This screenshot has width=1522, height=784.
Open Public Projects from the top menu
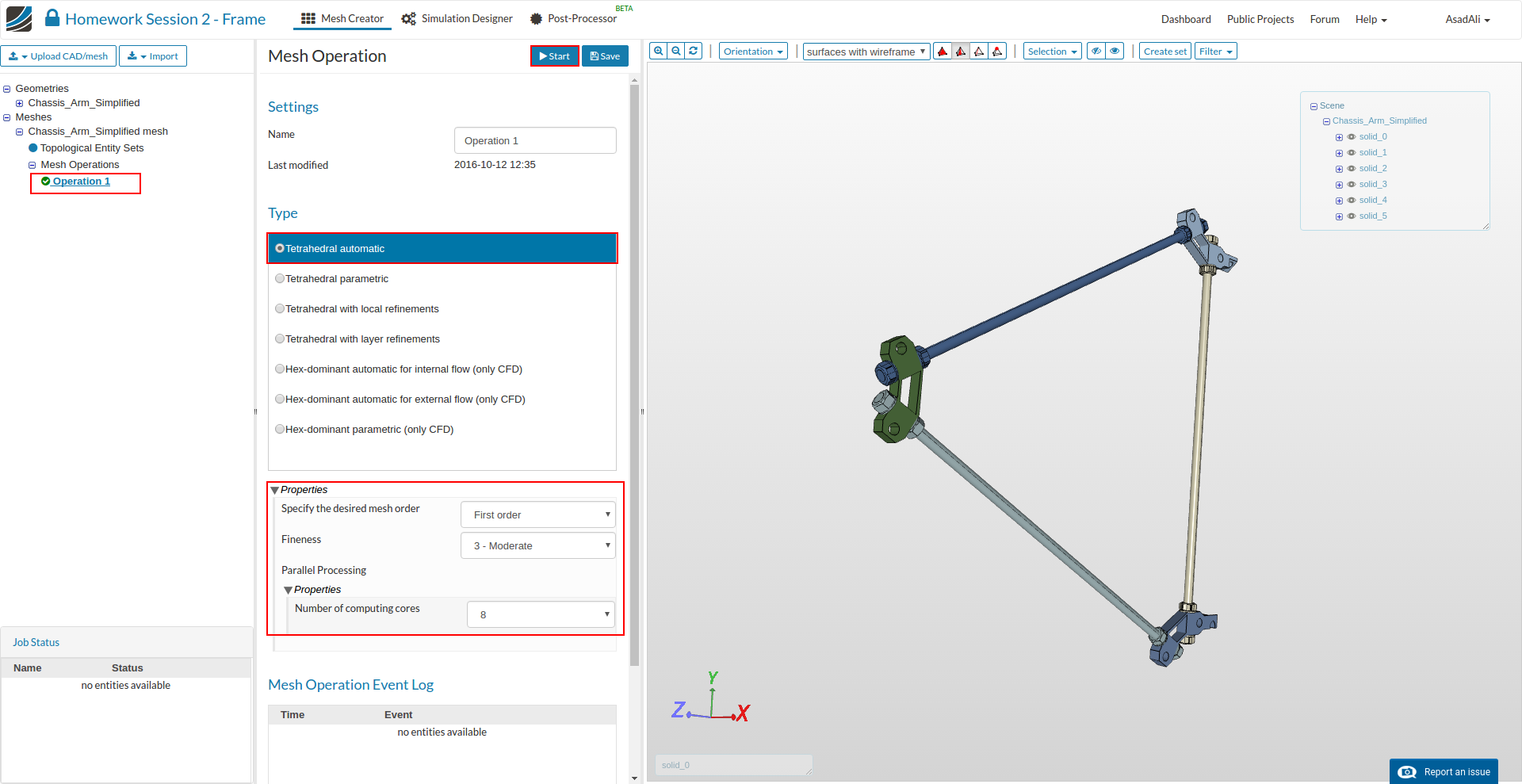[x=1260, y=19]
